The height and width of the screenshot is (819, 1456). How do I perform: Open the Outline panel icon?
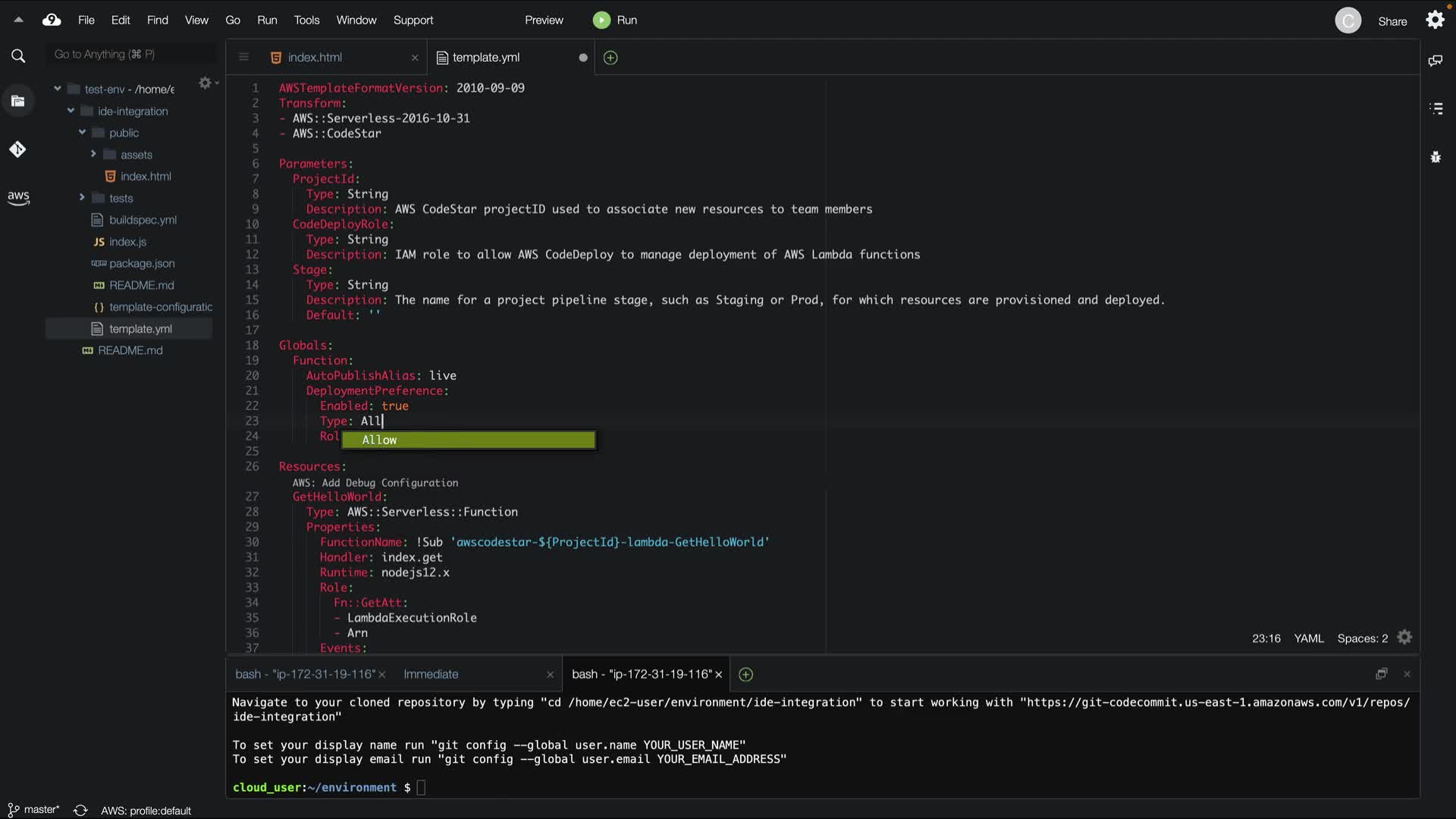click(1436, 108)
